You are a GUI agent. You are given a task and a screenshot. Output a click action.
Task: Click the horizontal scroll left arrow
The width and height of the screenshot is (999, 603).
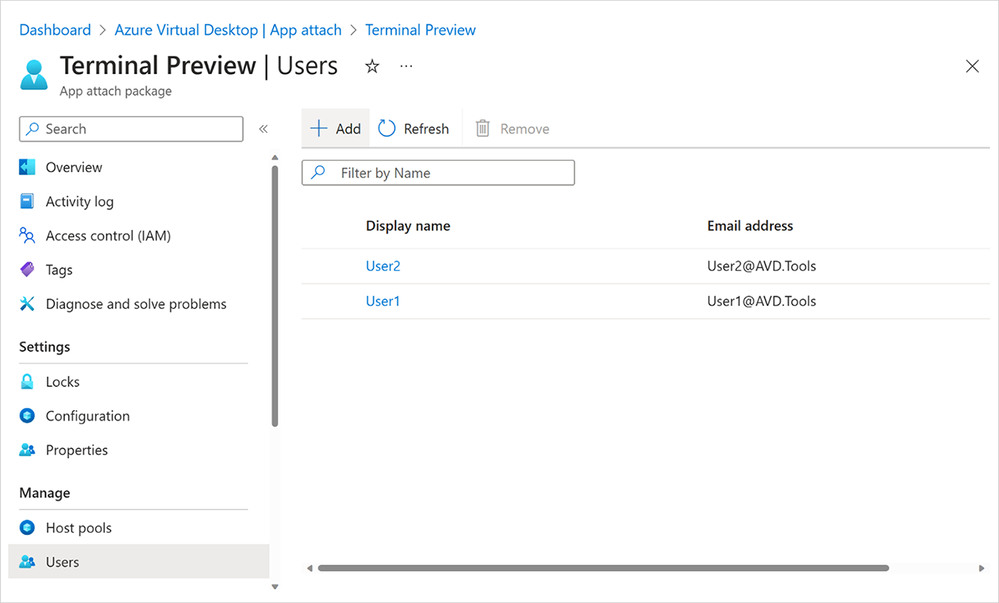point(309,568)
